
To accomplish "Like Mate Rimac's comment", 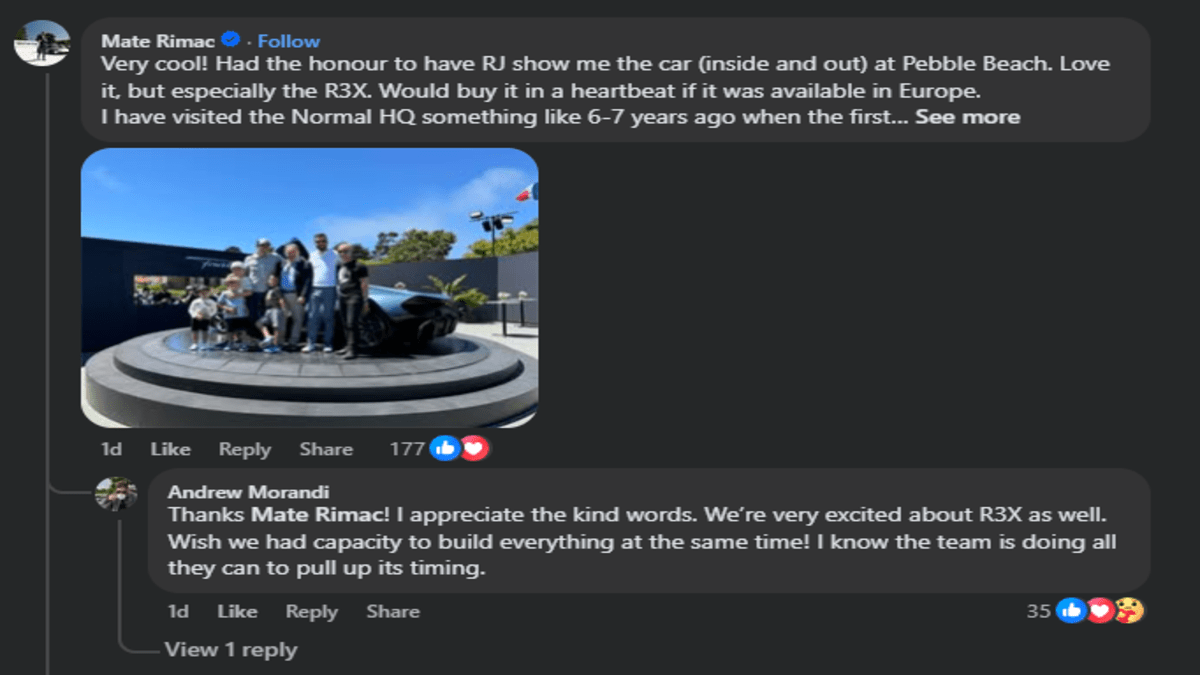I will point(170,449).
